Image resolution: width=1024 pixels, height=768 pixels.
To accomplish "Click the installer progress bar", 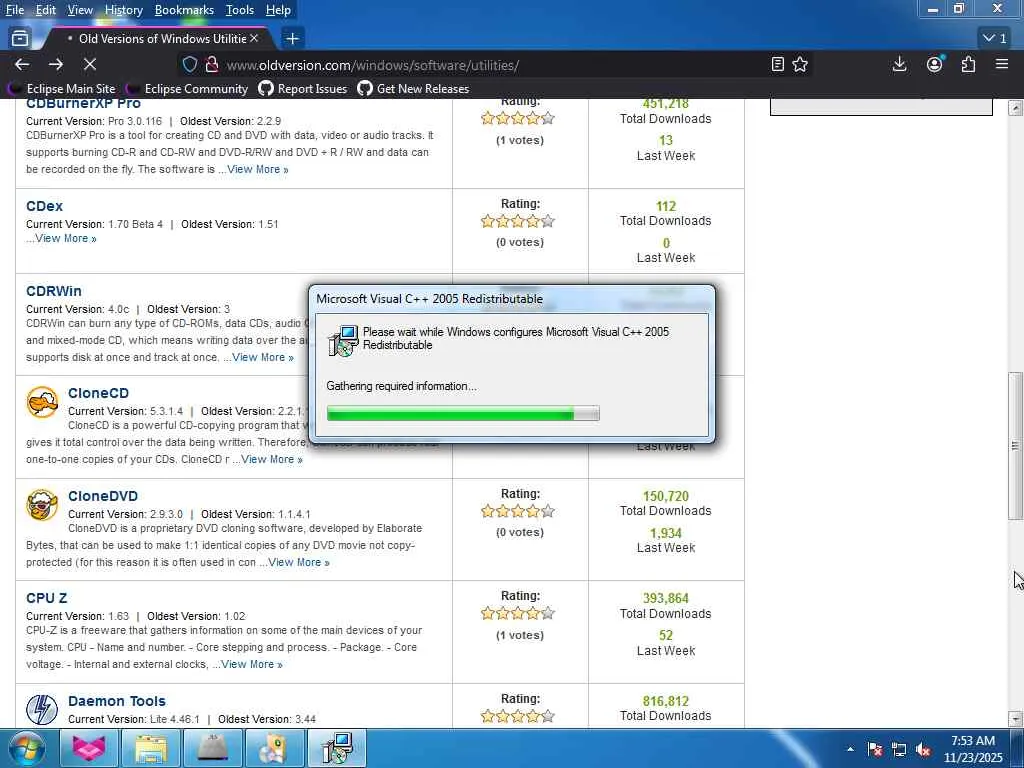I will pos(463,413).
